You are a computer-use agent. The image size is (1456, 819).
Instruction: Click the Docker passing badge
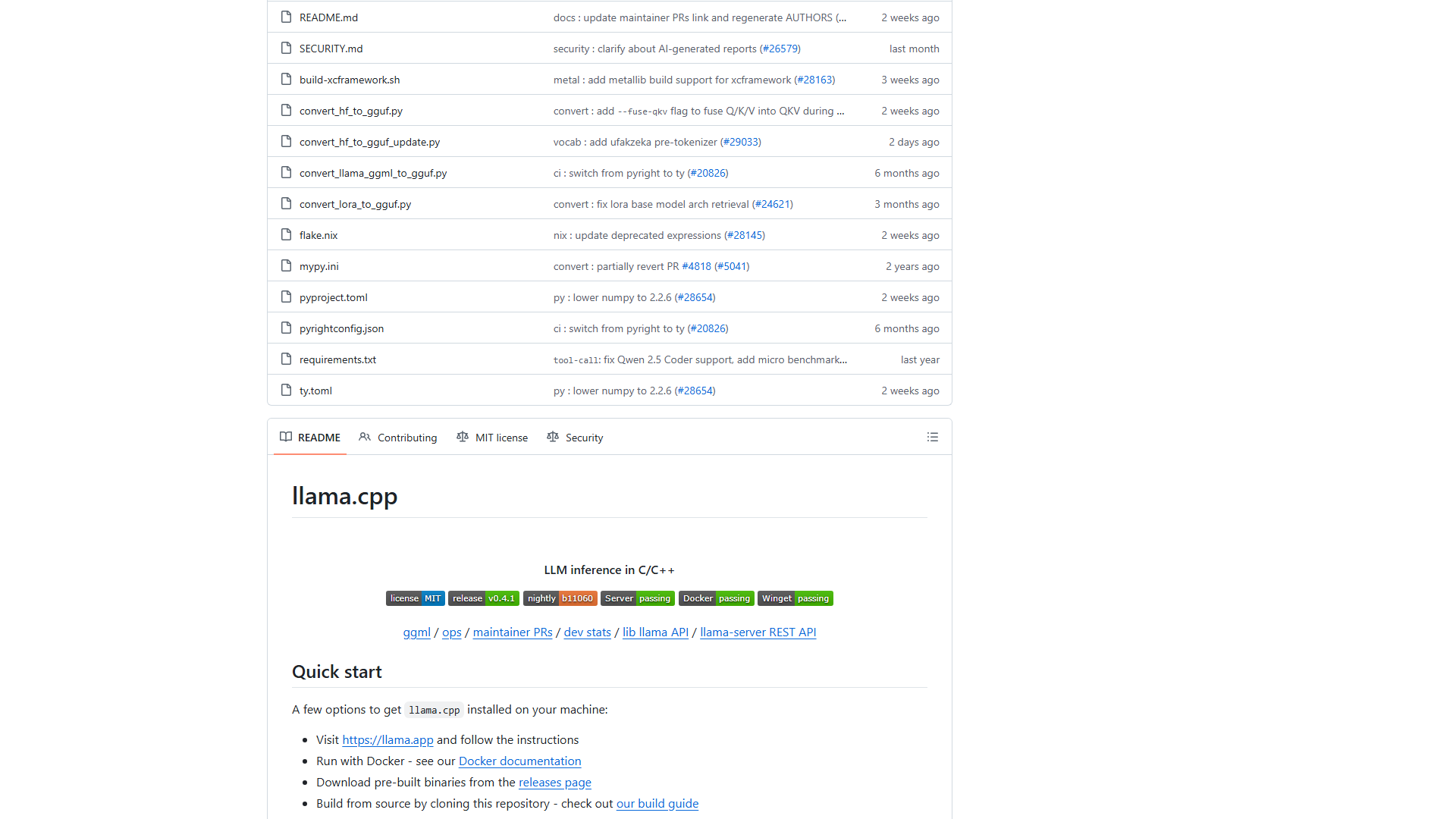pyautogui.click(x=717, y=598)
